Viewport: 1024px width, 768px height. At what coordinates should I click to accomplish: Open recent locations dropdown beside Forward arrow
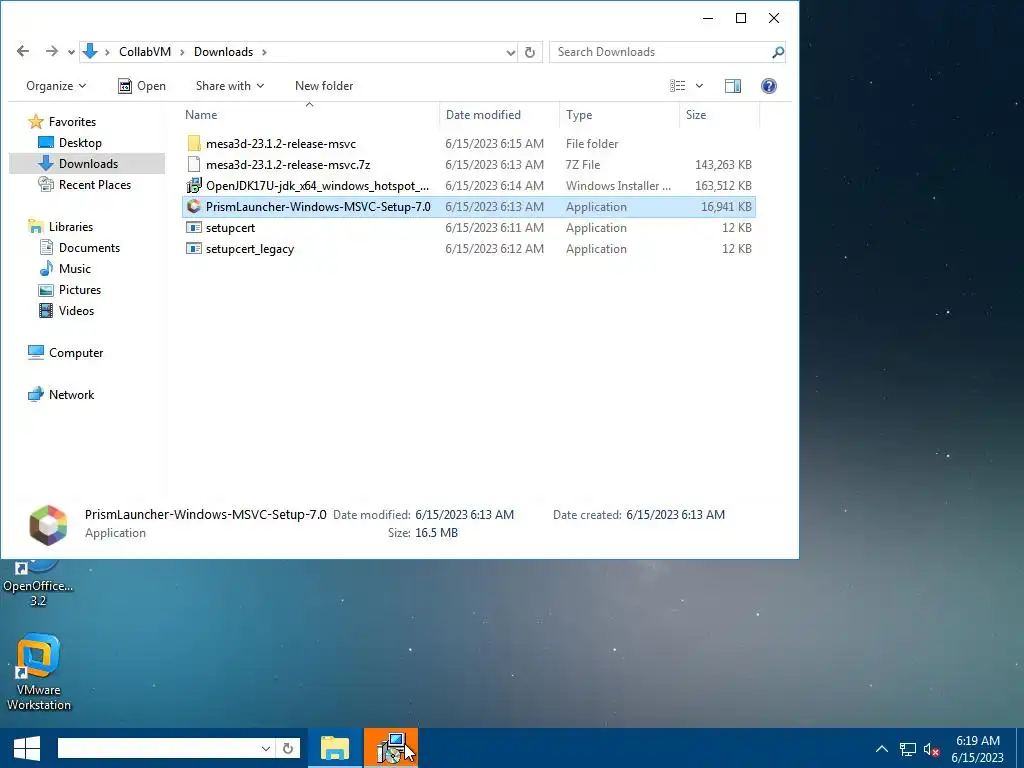71,52
